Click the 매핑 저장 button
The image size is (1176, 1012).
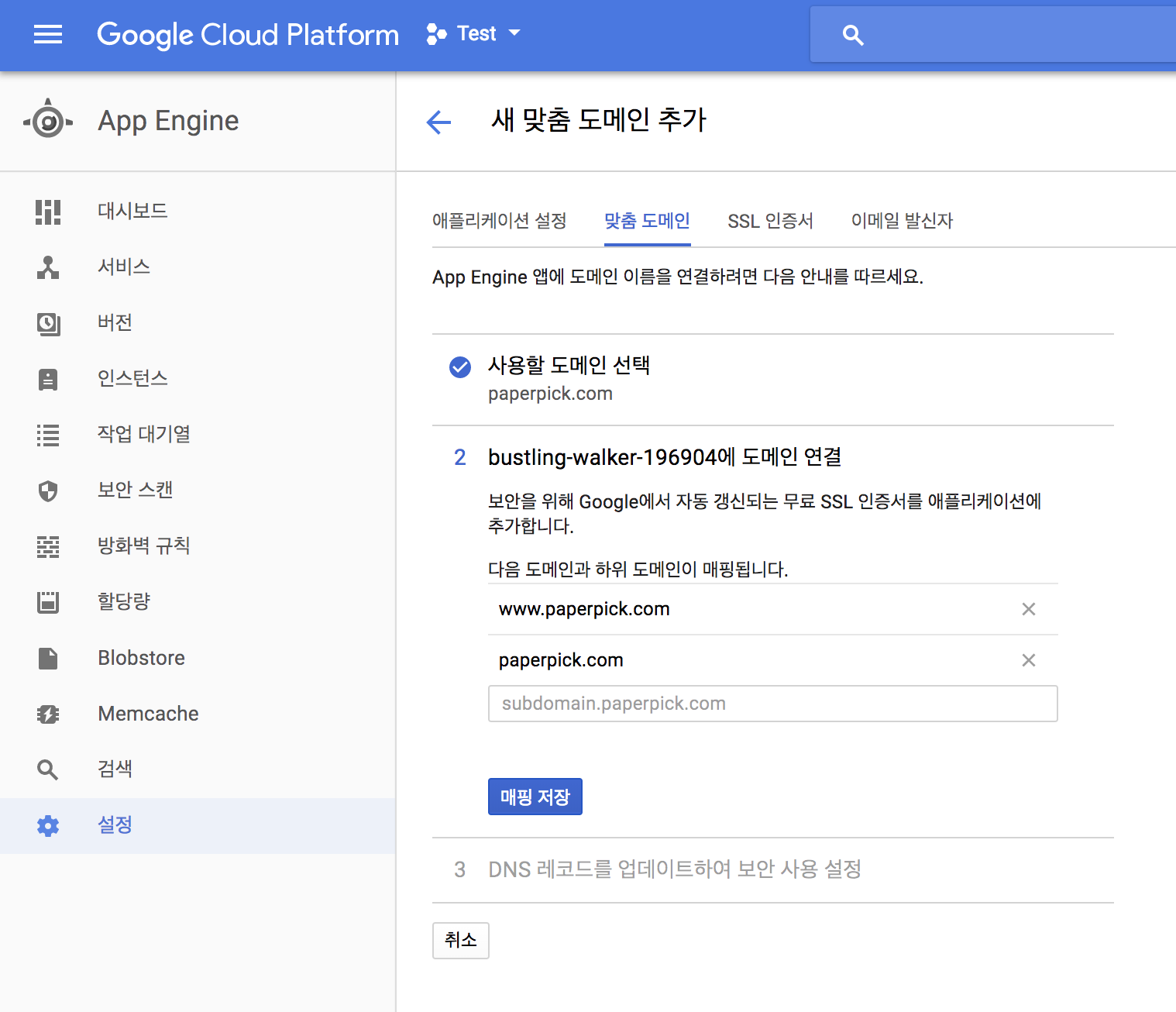point(535,797)
